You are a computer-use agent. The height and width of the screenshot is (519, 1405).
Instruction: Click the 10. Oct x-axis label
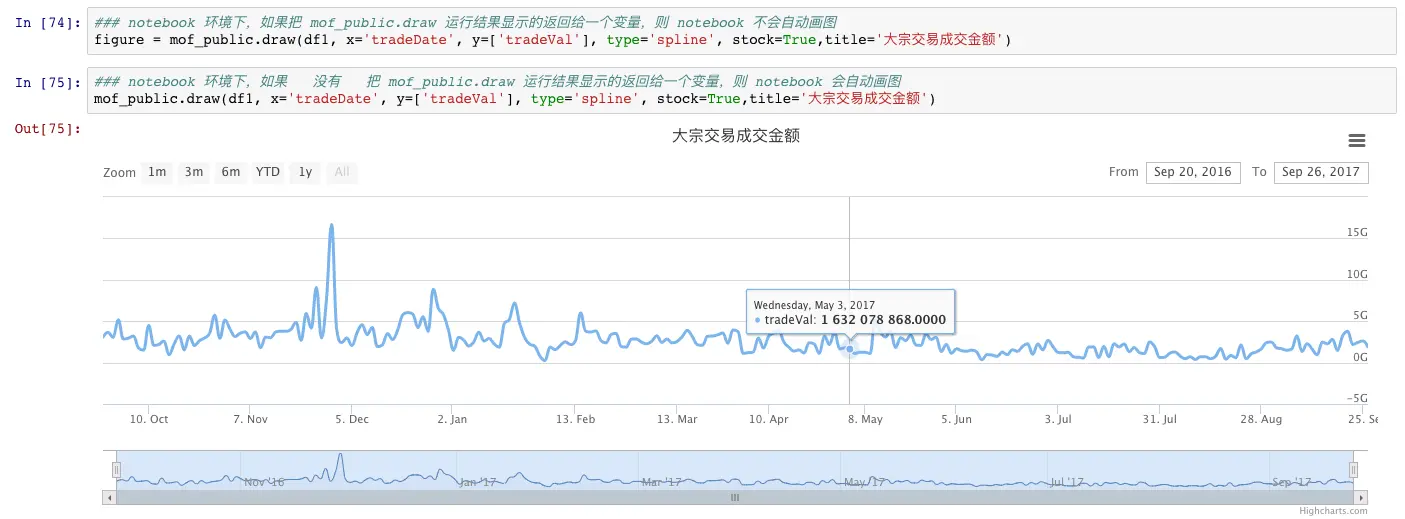[x=149, y=419]
